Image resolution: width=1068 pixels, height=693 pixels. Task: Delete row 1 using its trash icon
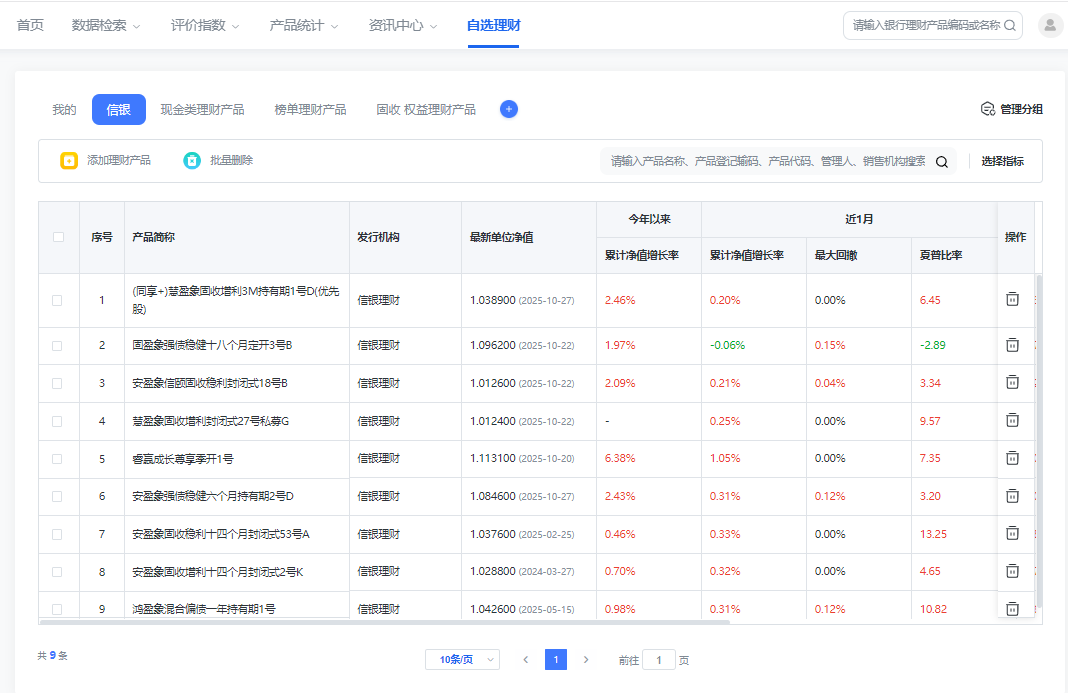tap(1012, 299)
